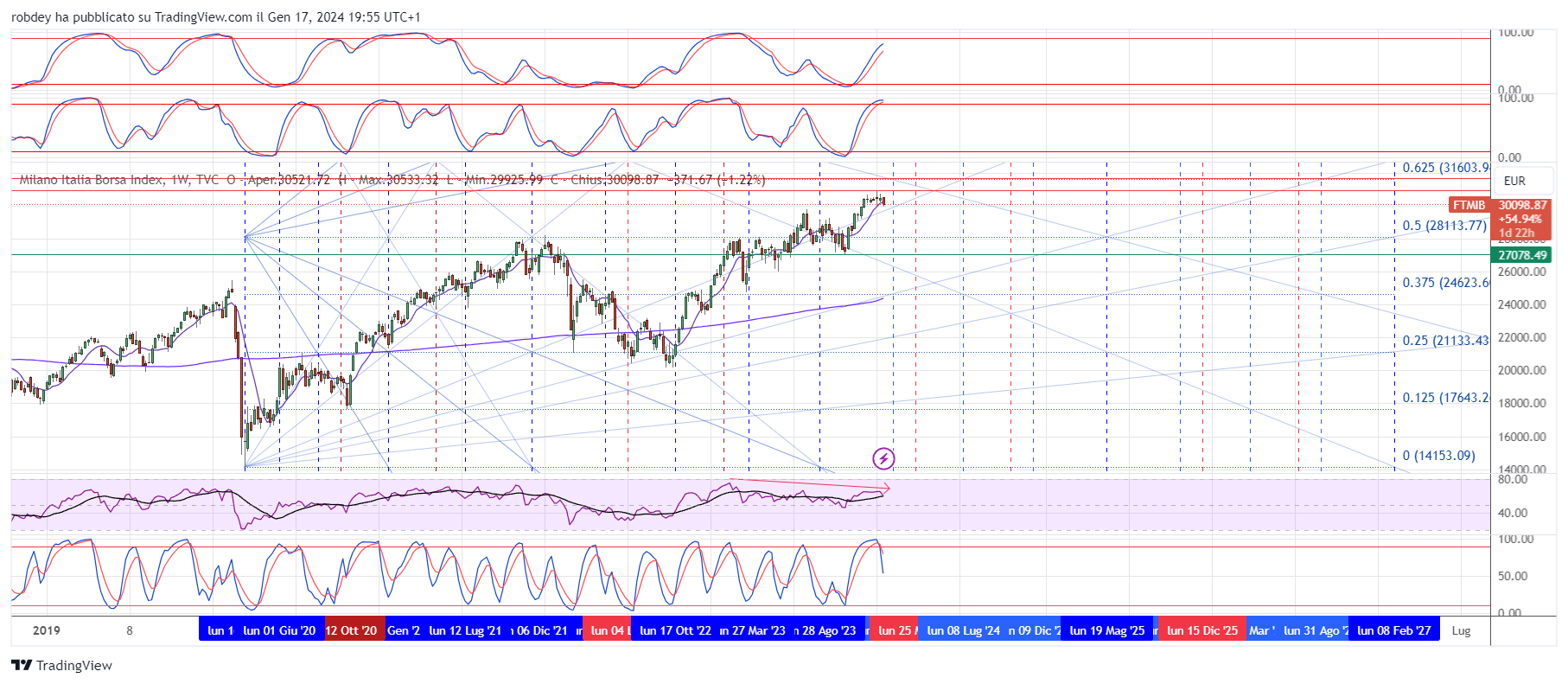This screenshot has width=1568, height=684.
Task: Click the 16000.00 price axis value
Action: [x=1522, y=437]
